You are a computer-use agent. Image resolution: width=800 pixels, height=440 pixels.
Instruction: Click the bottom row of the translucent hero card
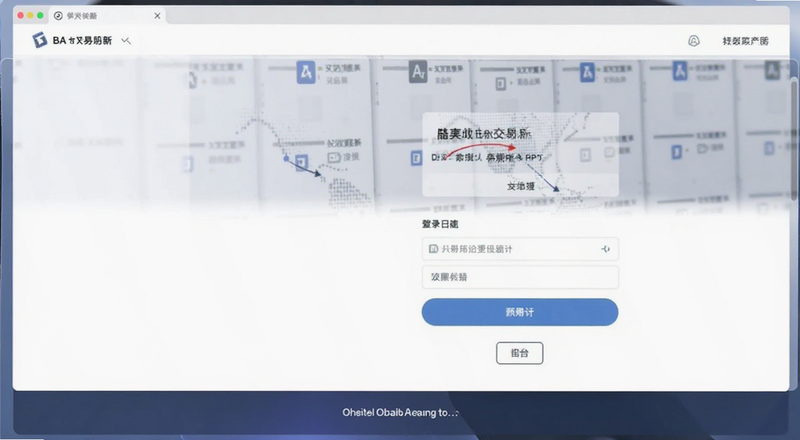point(520,186)
